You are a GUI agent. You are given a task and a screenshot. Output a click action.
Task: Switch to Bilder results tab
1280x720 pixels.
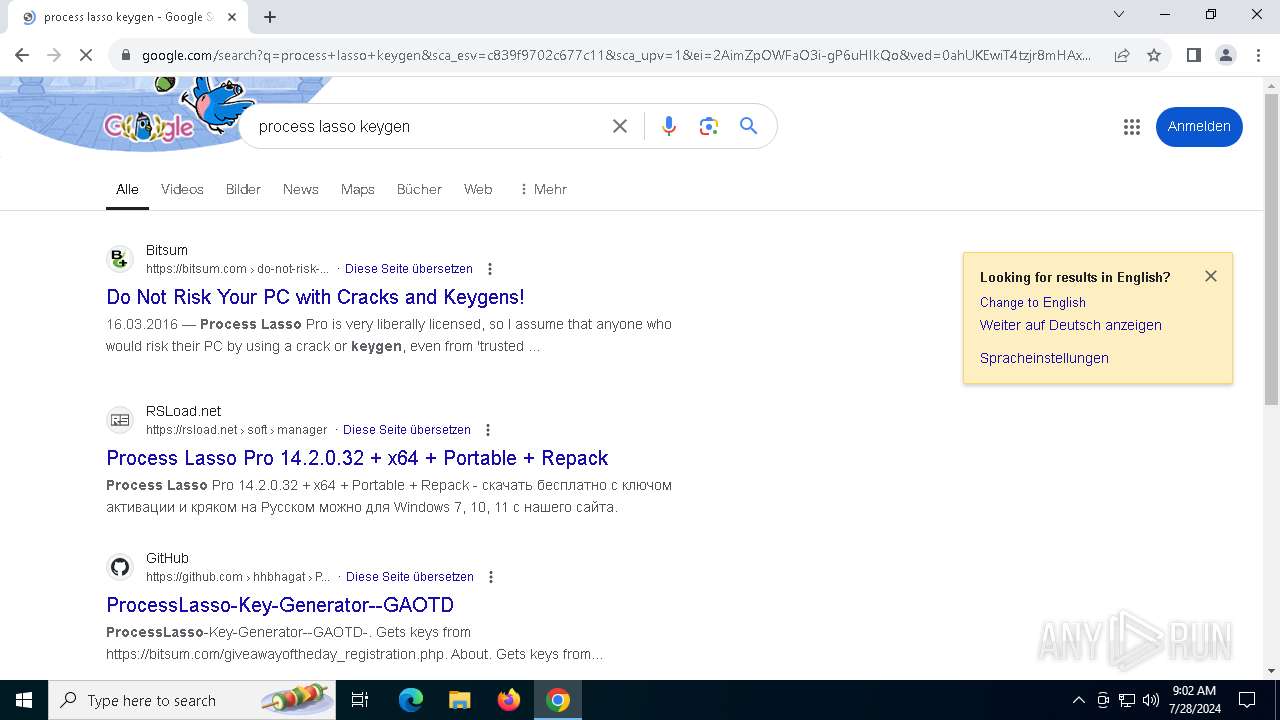tap(243, 189)
